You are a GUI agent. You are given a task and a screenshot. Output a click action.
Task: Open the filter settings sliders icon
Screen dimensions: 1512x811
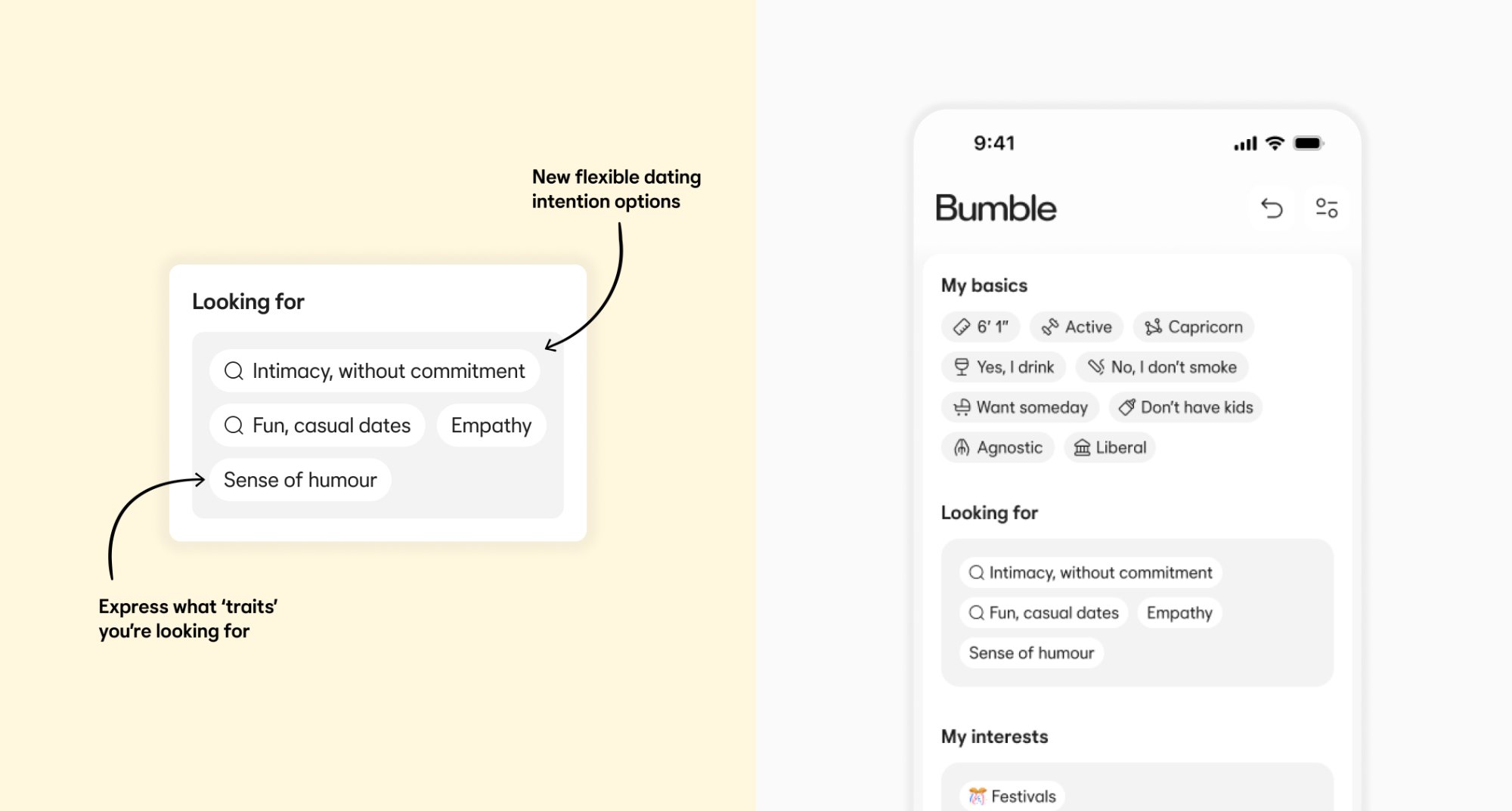pyautogui.click(x=1326, y=208)
